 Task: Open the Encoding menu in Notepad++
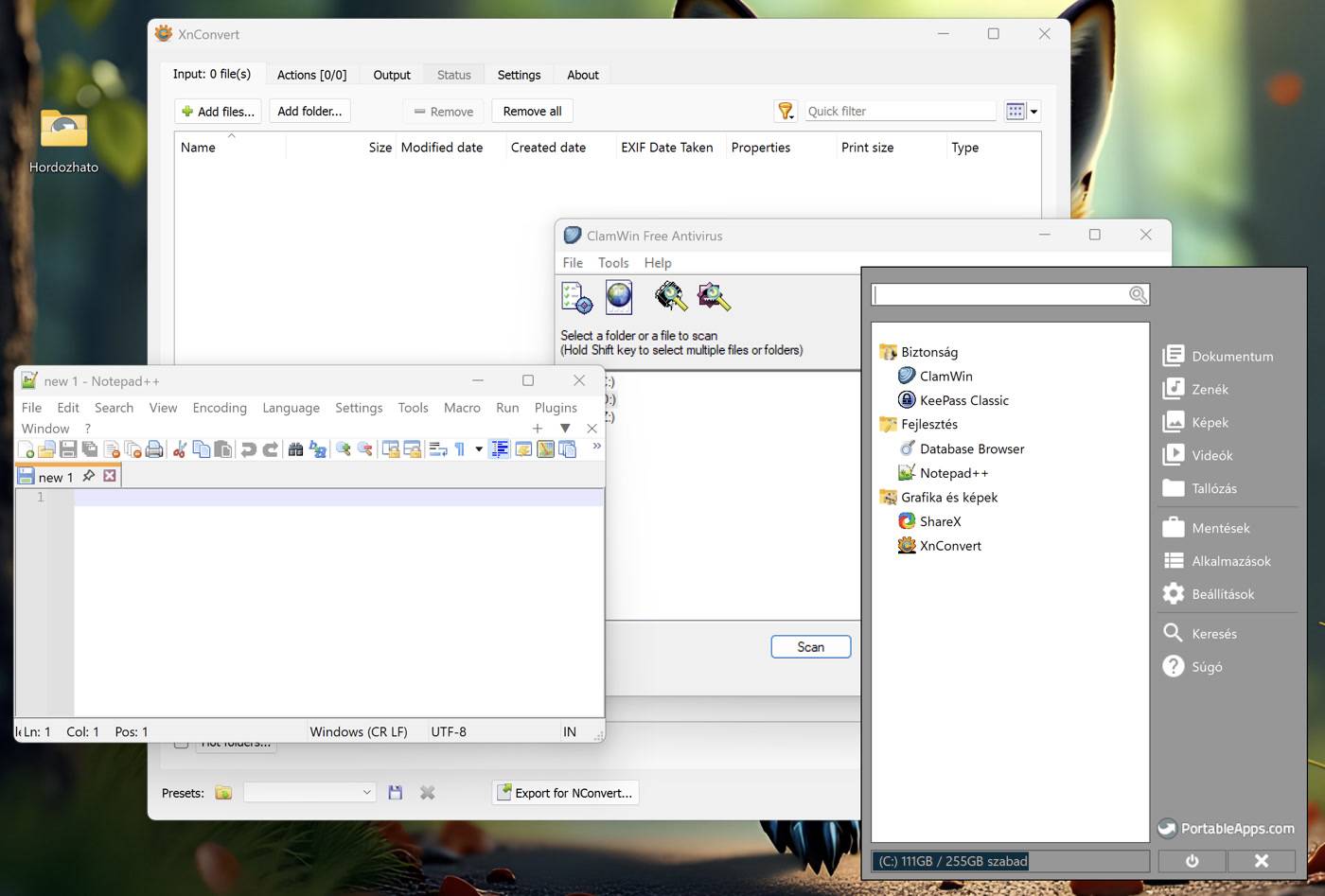click(220, 408)
